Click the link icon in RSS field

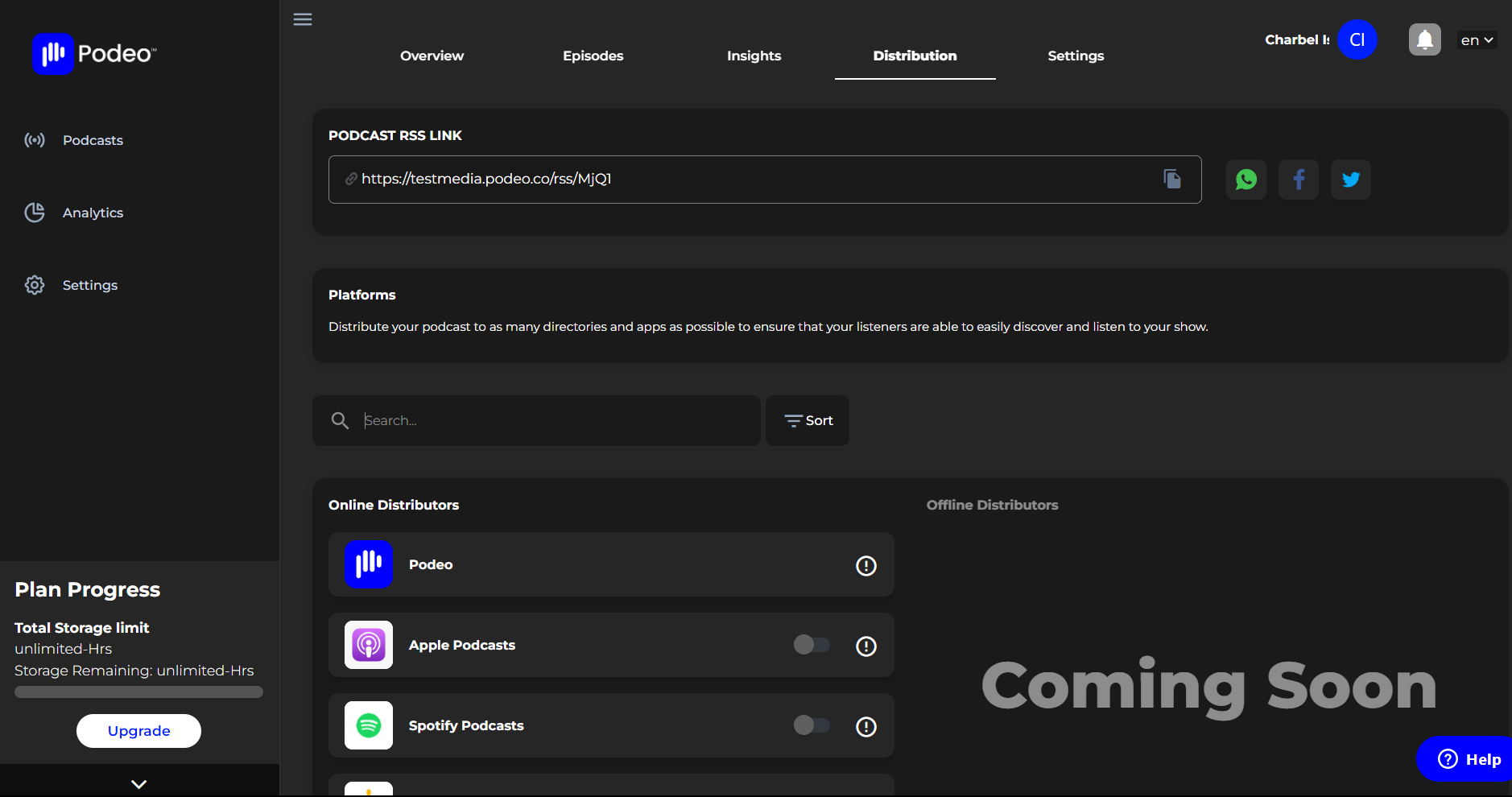click(x=351, y=179)
